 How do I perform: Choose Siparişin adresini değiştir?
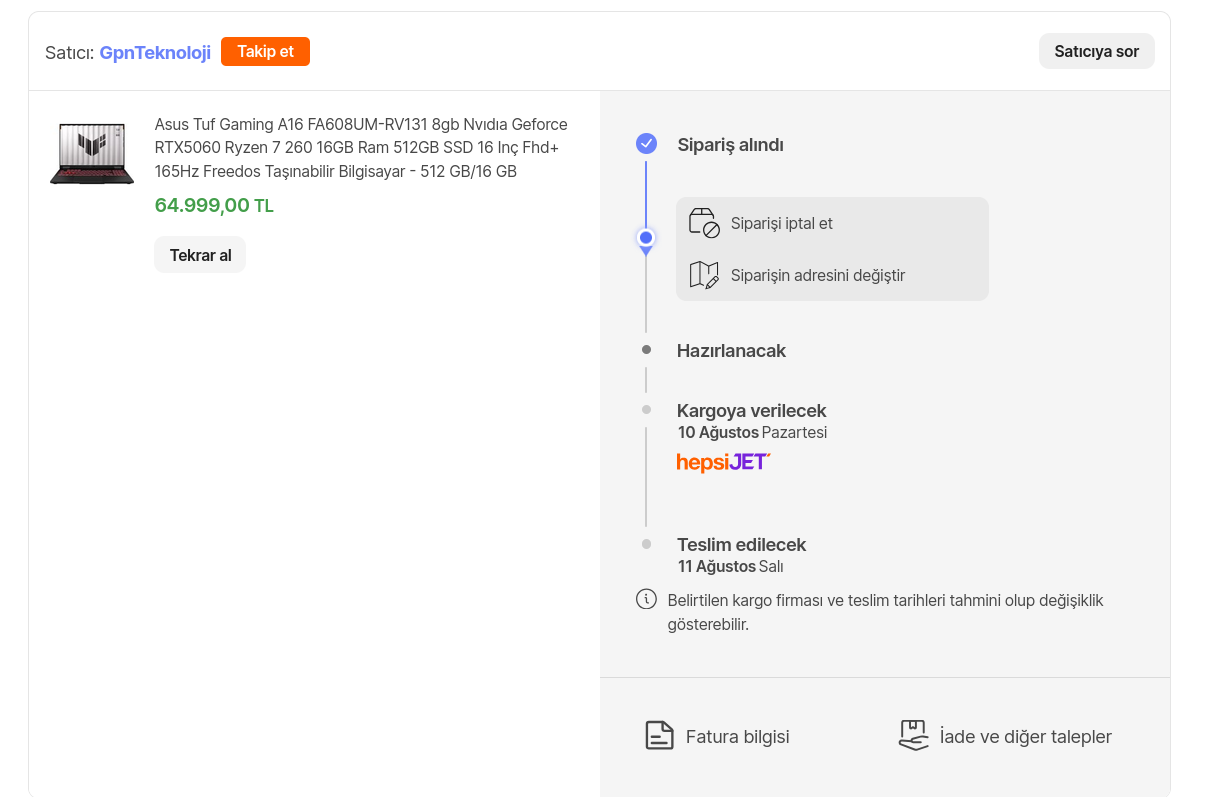[x=818, y=275]
